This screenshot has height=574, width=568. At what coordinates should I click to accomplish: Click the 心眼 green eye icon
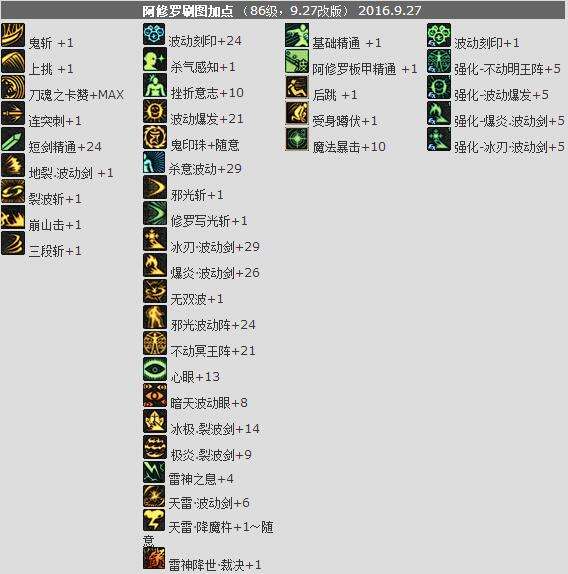155,369
